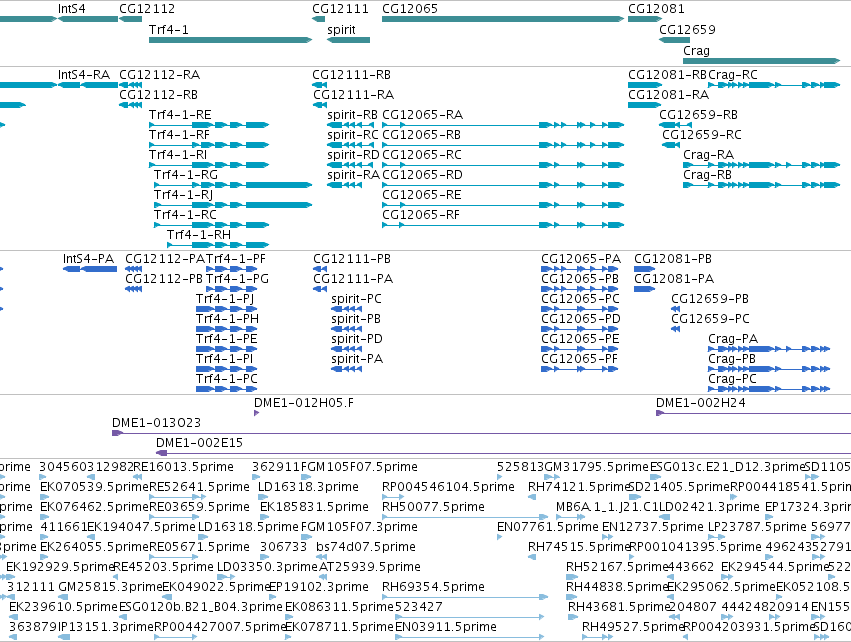
Task: Click EST RH50077.5prime
Action: [433, 507]
